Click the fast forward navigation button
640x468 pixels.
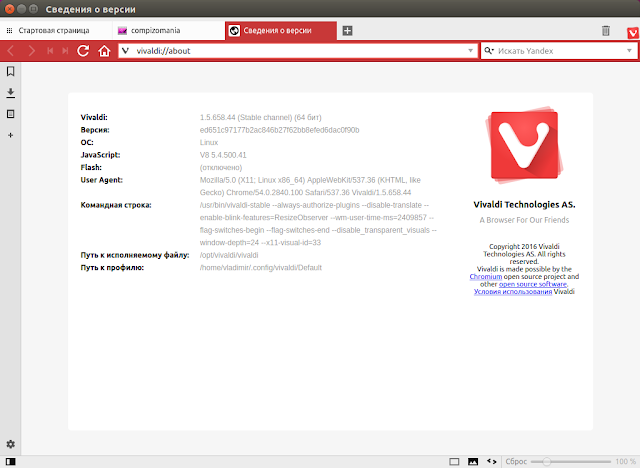click(65, 51)
